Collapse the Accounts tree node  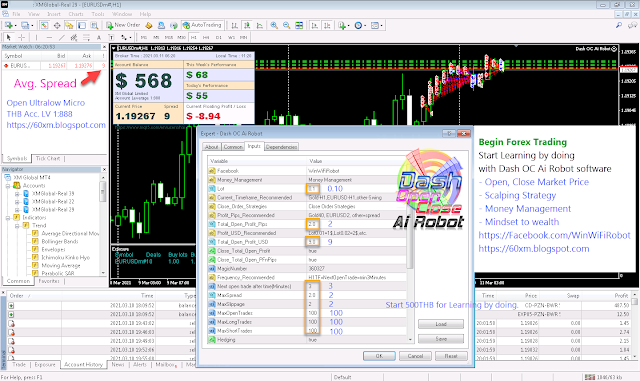pos(8,186)
